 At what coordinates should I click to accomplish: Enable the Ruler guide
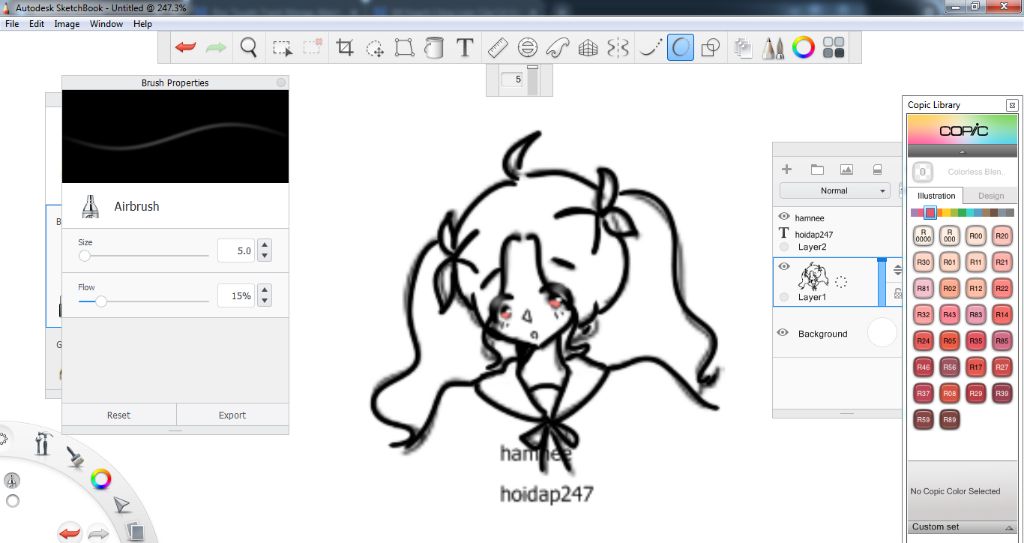click(x=498, y=48)
